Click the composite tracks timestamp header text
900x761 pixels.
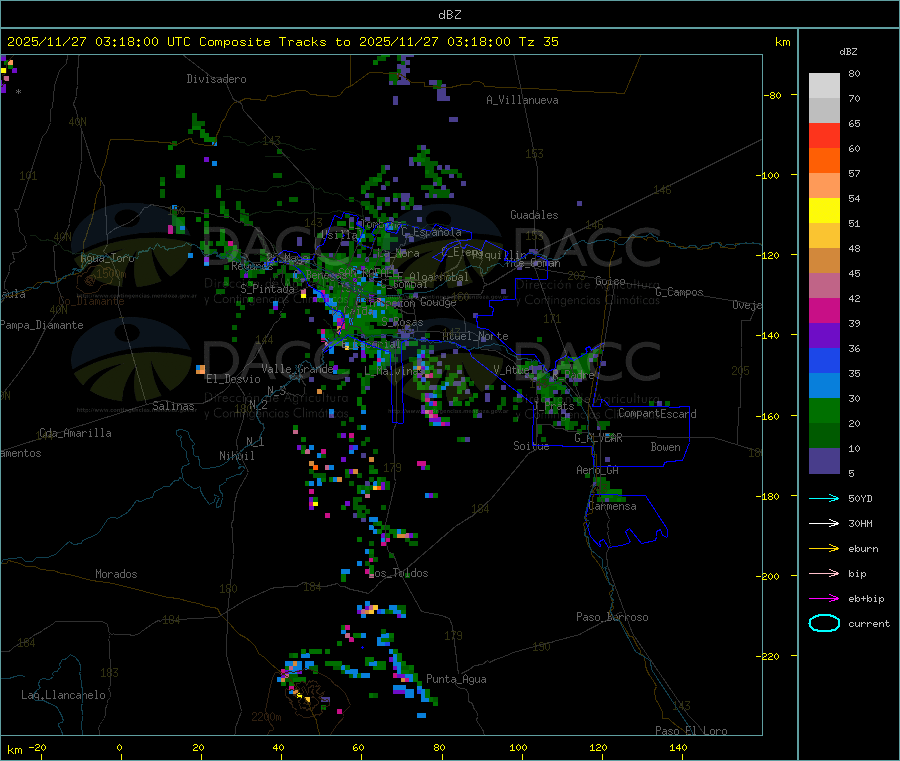pos(282,42)
